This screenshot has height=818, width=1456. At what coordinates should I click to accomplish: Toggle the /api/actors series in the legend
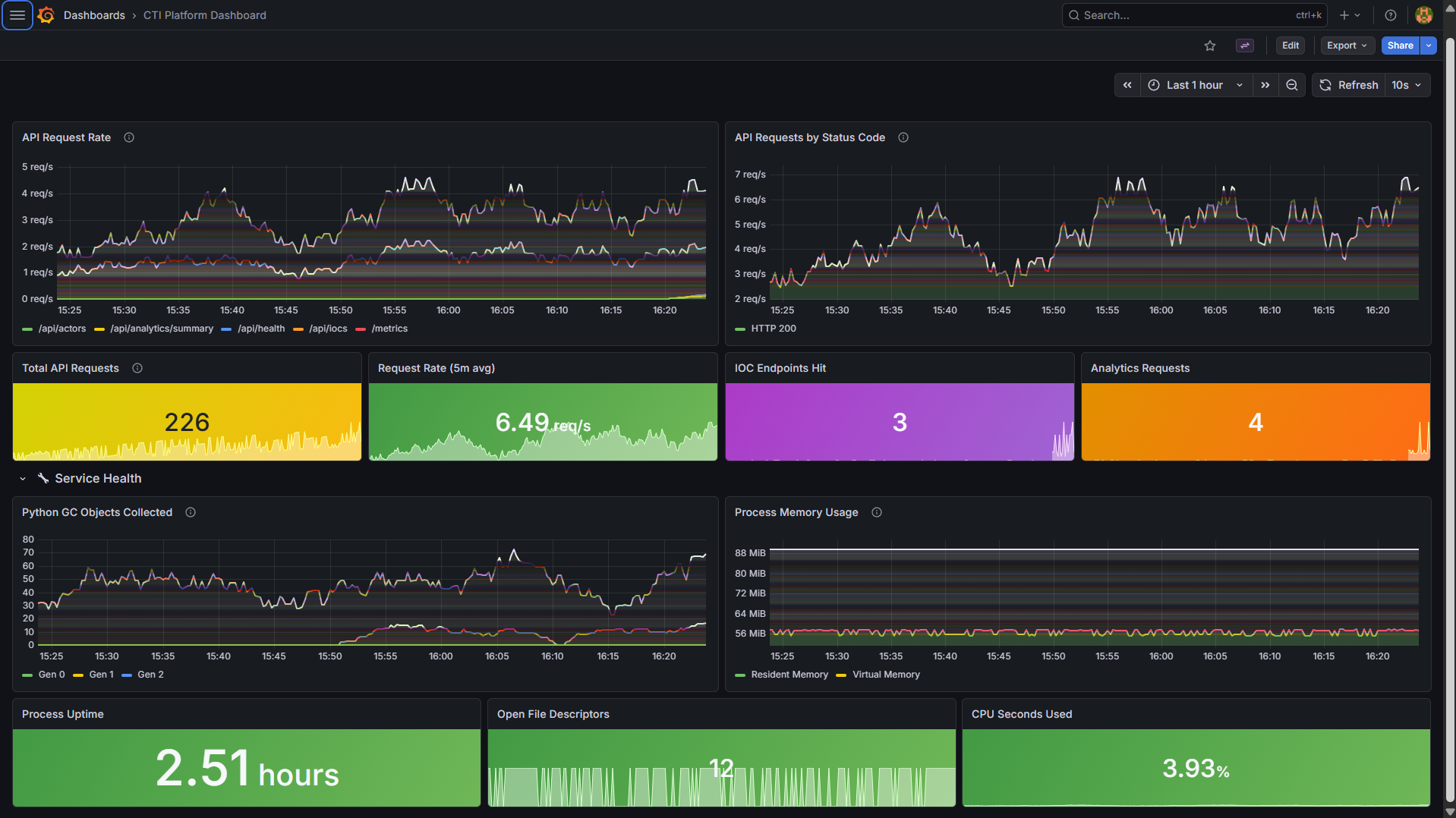click(x=62, y=329)
